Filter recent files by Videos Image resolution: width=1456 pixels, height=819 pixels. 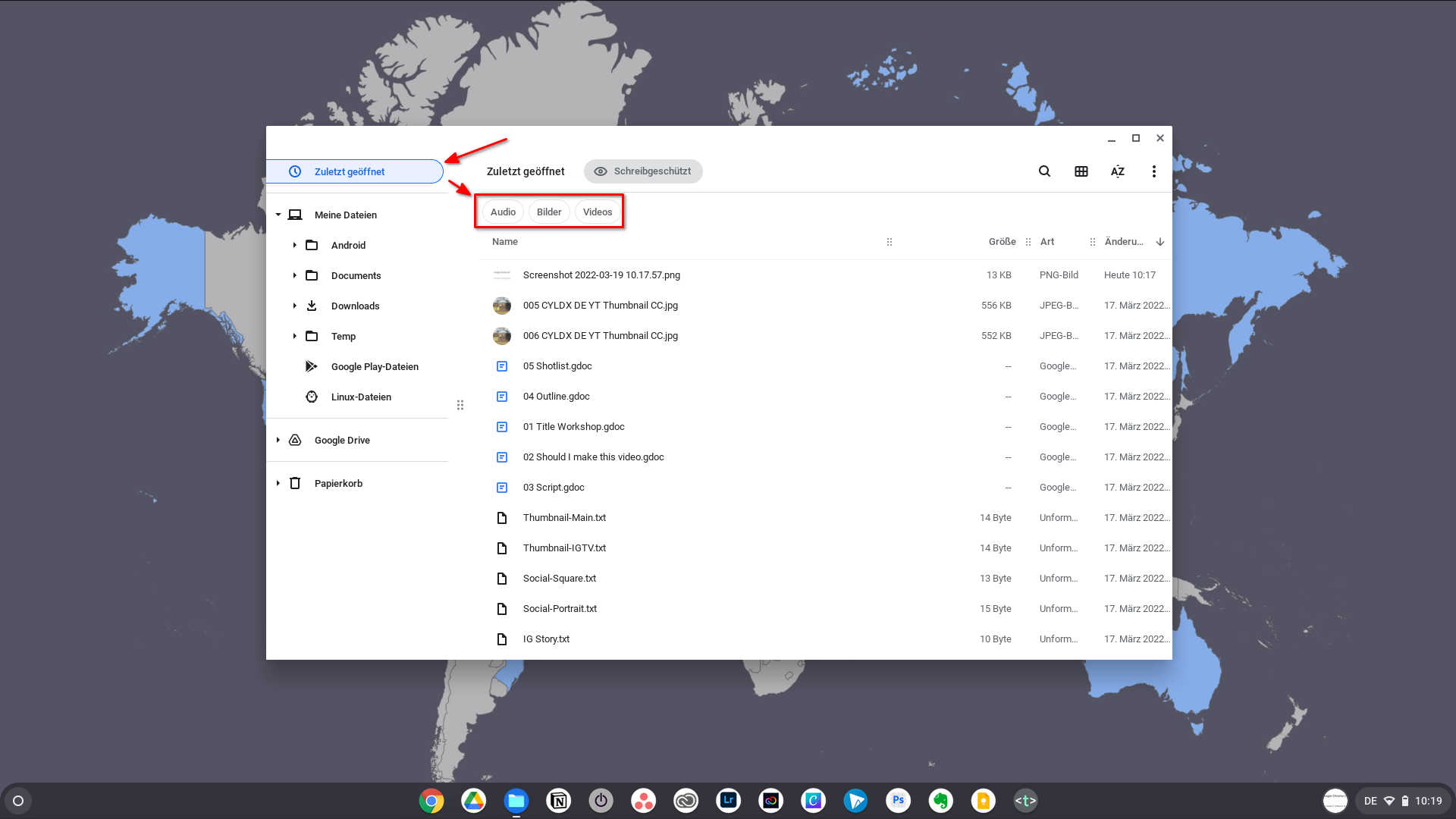pos(598,212)
